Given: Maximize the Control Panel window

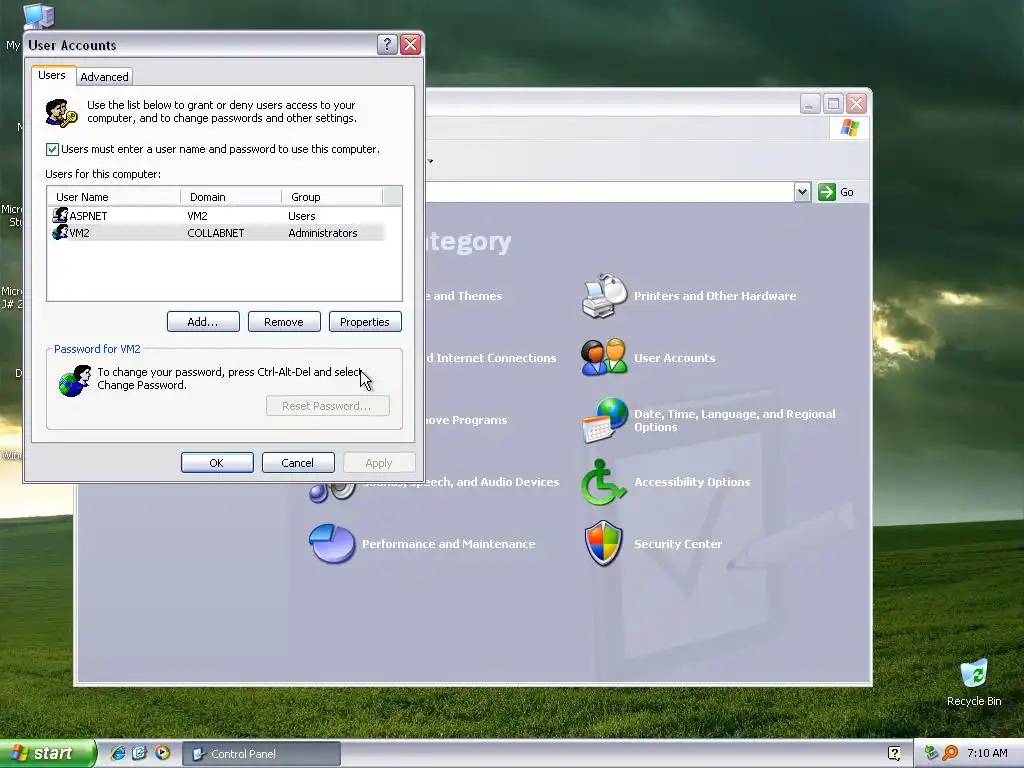Looking at the screenshot, I should point(833,103).
